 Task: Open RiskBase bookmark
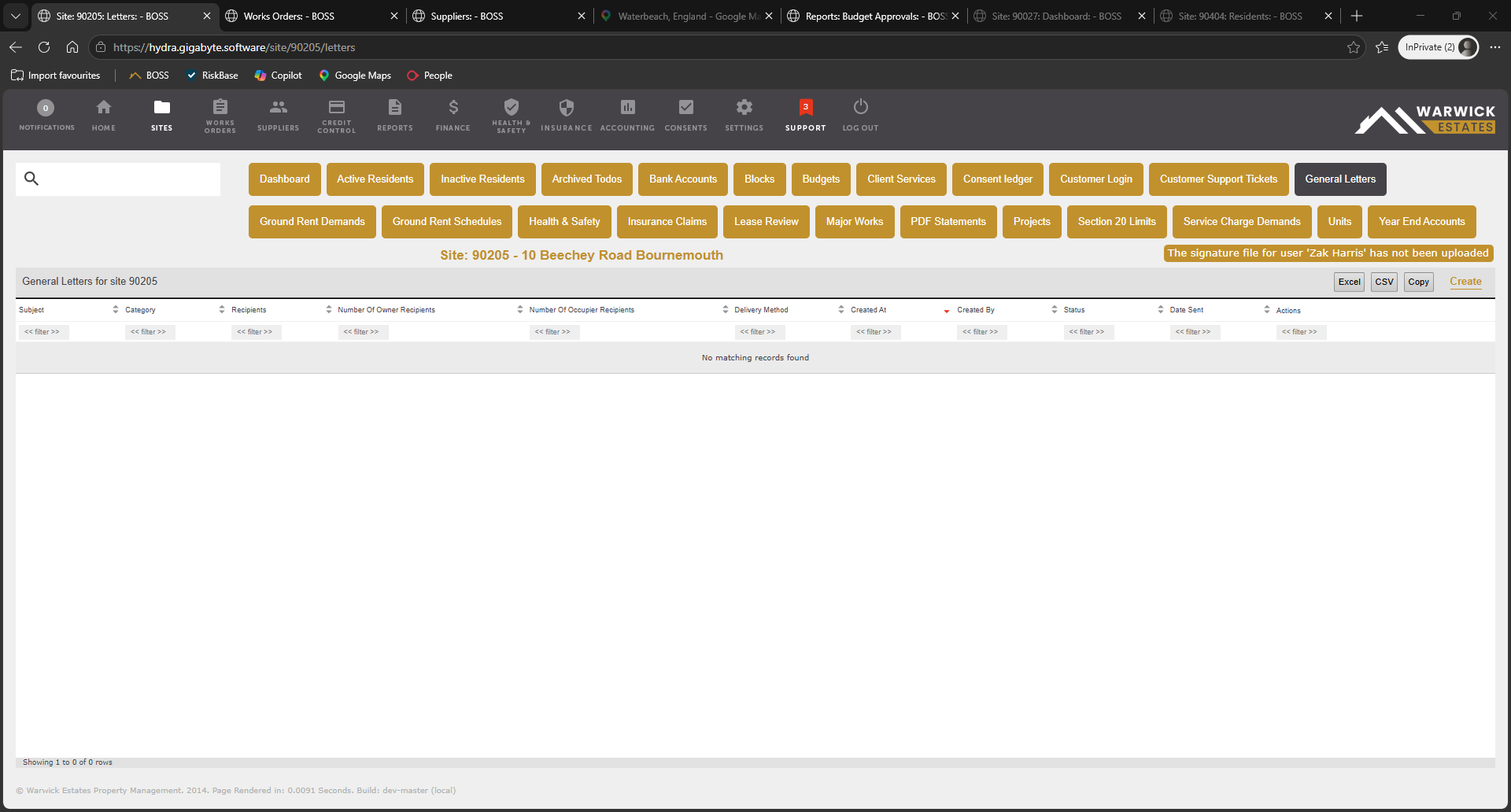[212, 76]
